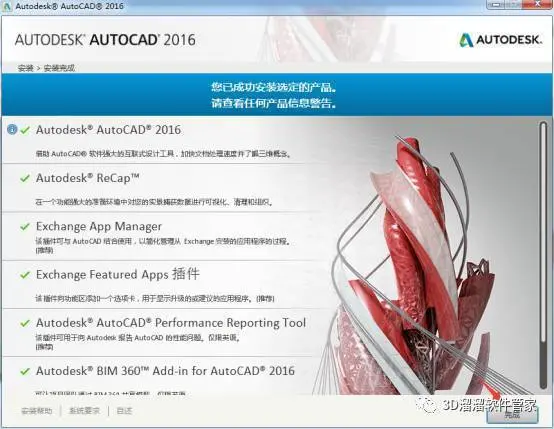
Task: Open the 系统要求 system requirements link
Action: pos(84,411)
